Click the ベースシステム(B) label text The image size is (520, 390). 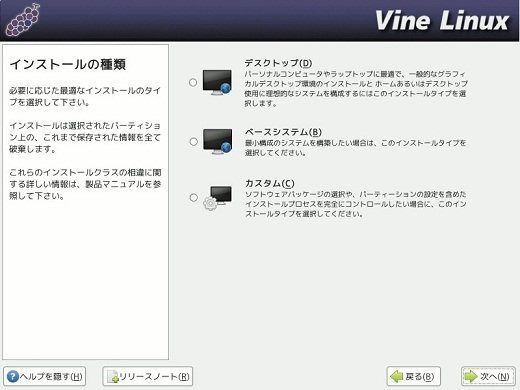click(x=283, y=132)
